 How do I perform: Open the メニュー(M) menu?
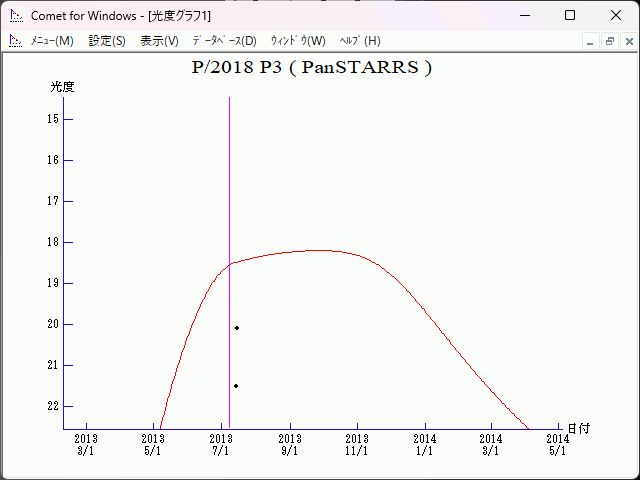tap(52, 41)
